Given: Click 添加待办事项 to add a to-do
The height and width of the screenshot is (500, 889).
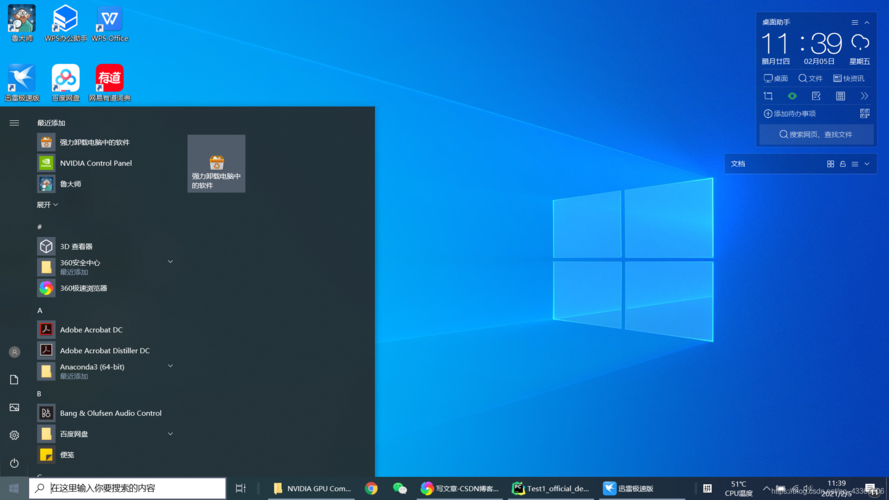Looking at the screenshot, I should 790,114.
